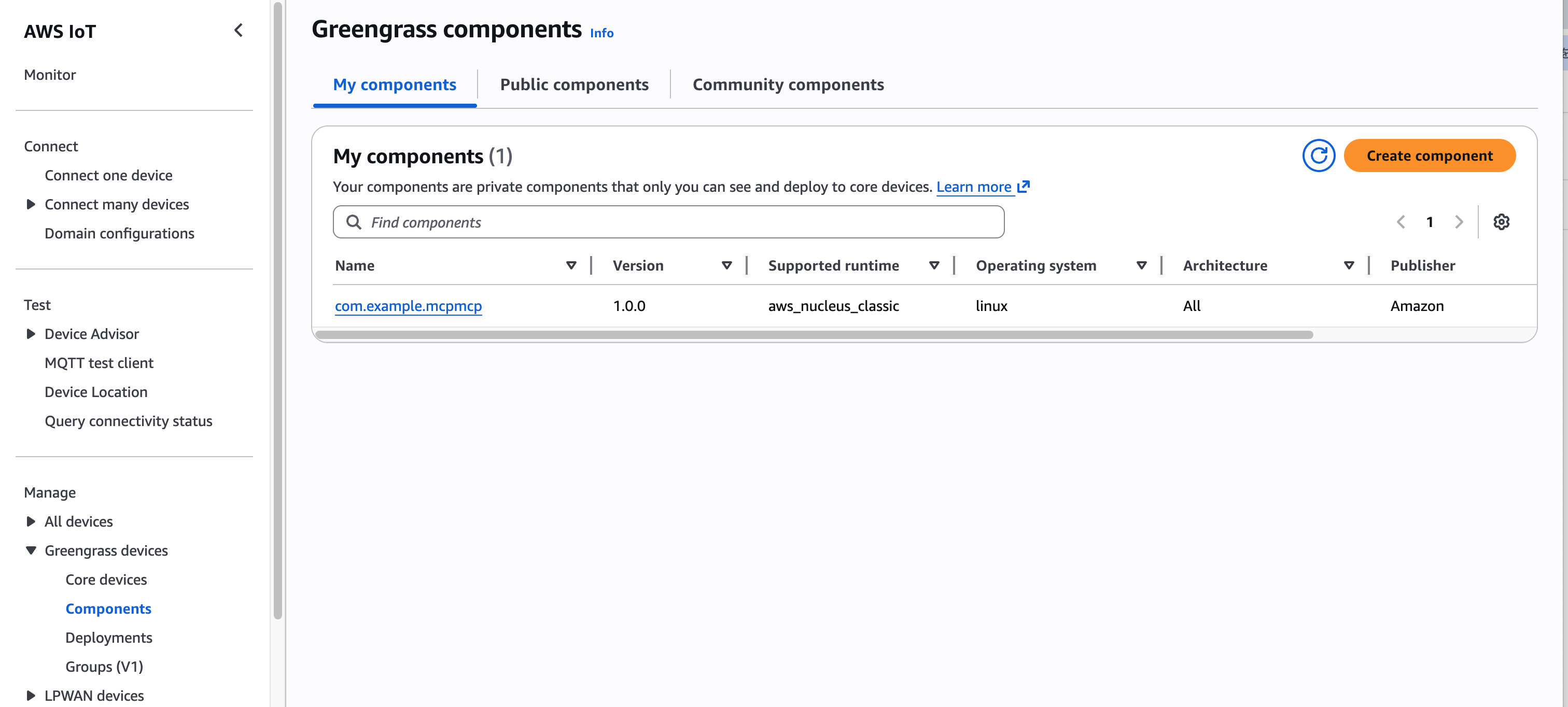
Task: Click the search magnifier in Find components
Action: 354,221
